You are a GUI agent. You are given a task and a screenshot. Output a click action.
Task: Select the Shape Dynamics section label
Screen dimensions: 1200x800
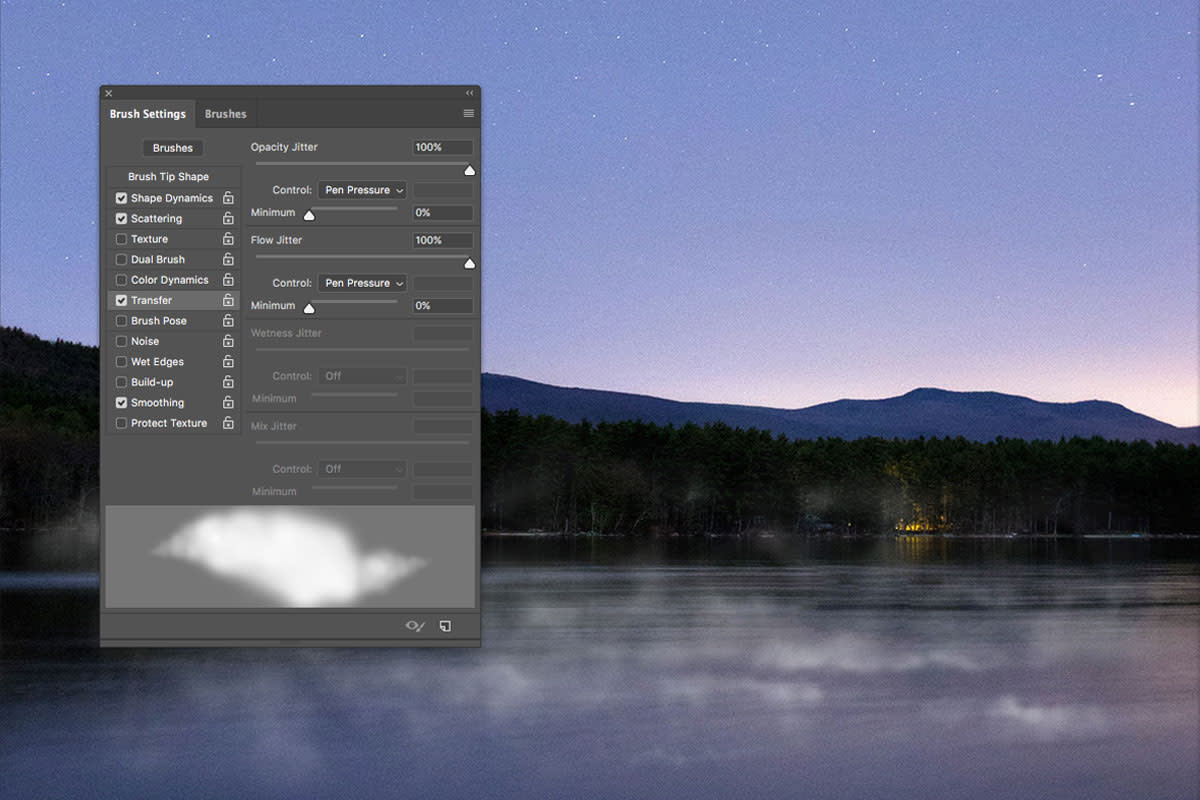coord(172,198)
